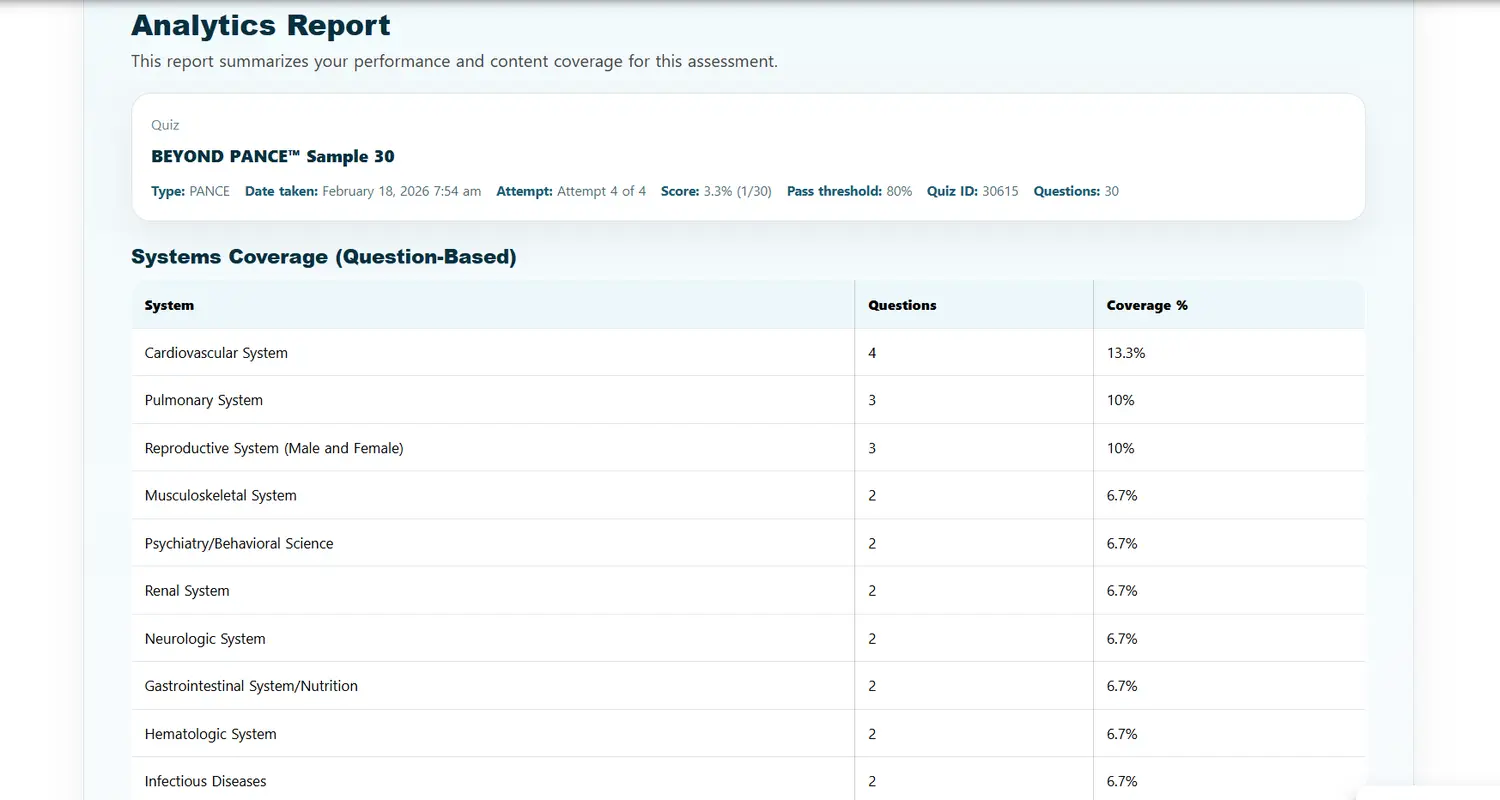Select the Neurologic System row
This screenshot has height=800, width=1500.
[205, 638]
